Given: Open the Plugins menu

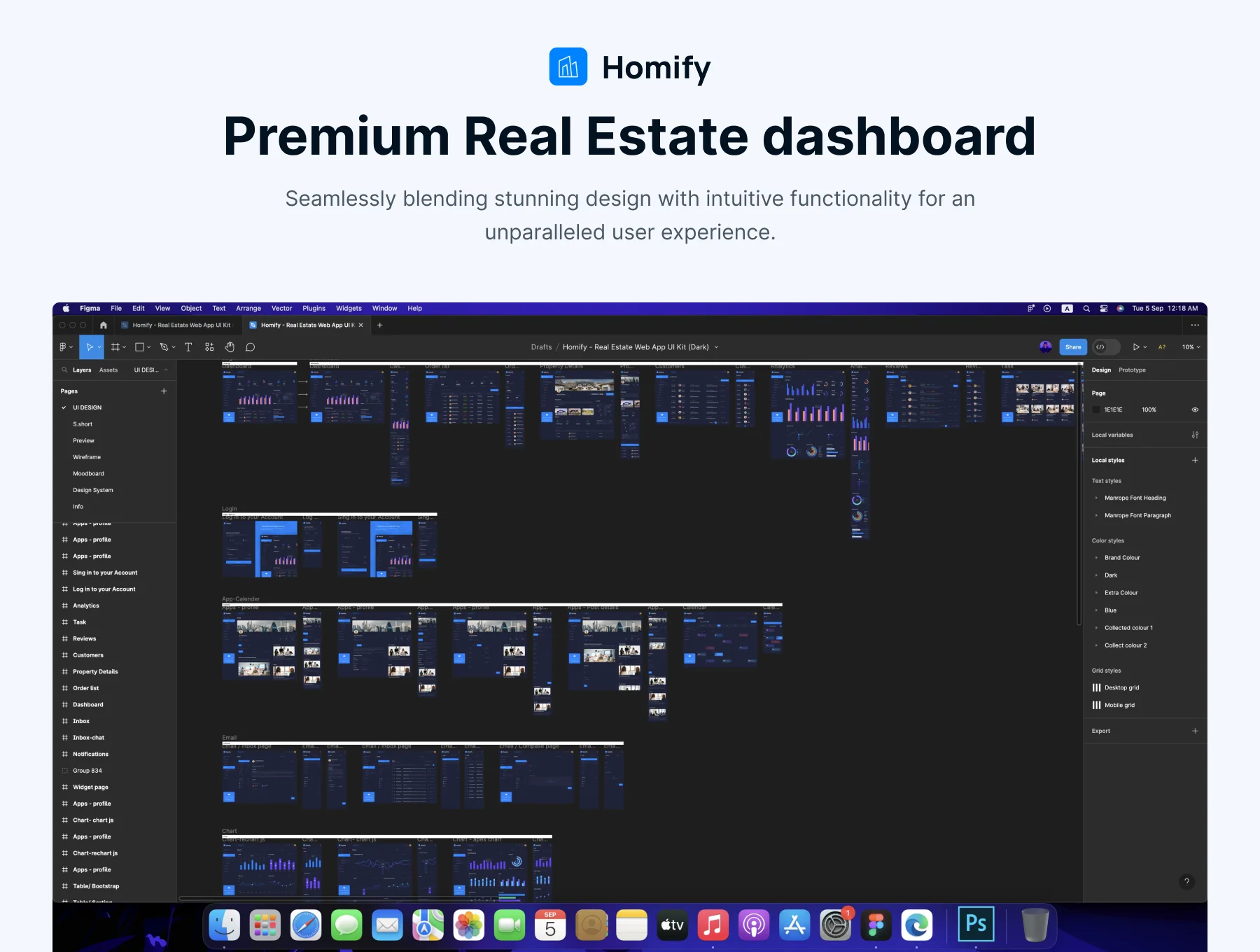Looking at the screenshot, I should (x=314, y=308).
